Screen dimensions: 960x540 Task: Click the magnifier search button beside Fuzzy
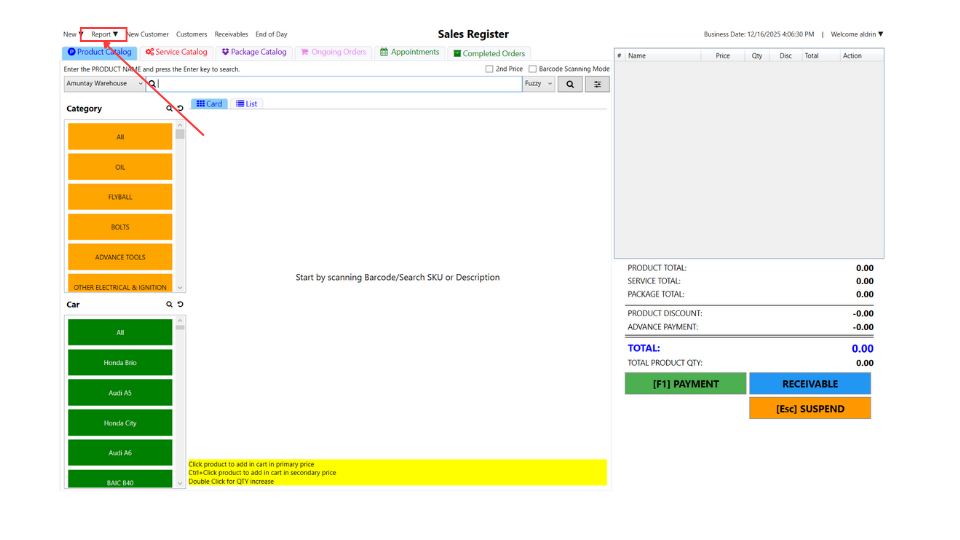coord(570,84)
